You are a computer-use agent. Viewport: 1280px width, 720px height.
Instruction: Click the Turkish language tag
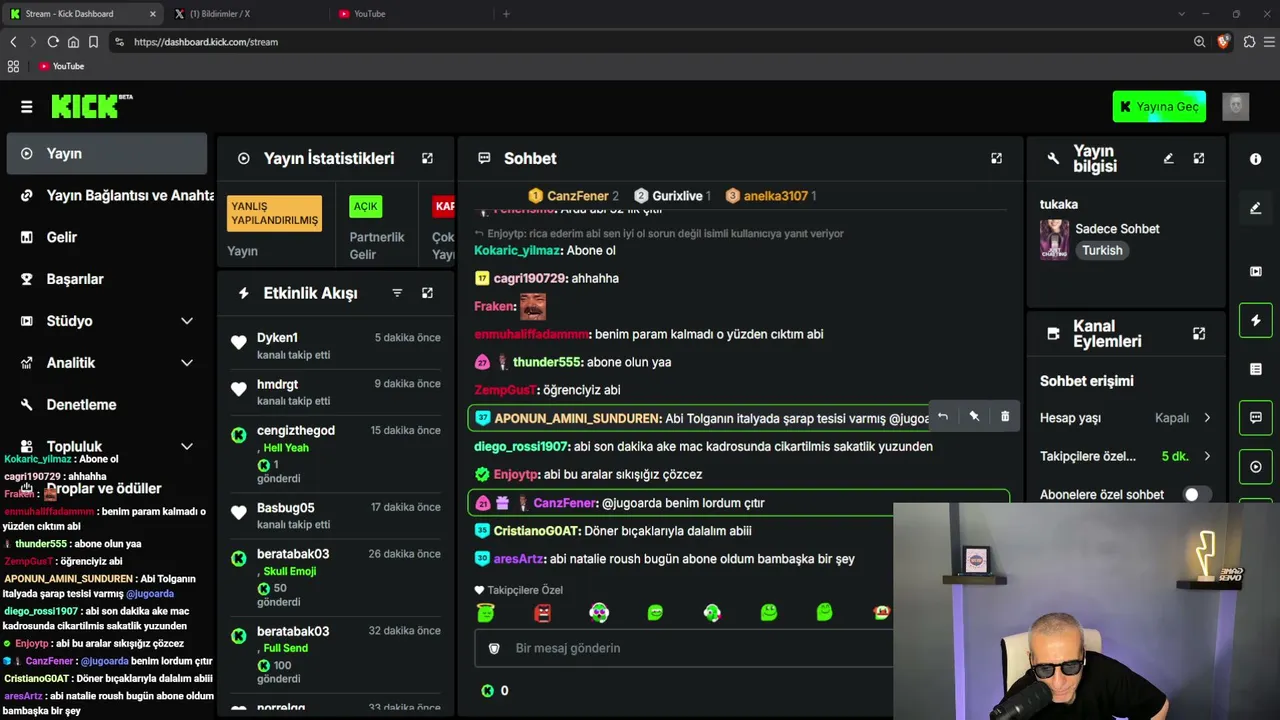1102,251
